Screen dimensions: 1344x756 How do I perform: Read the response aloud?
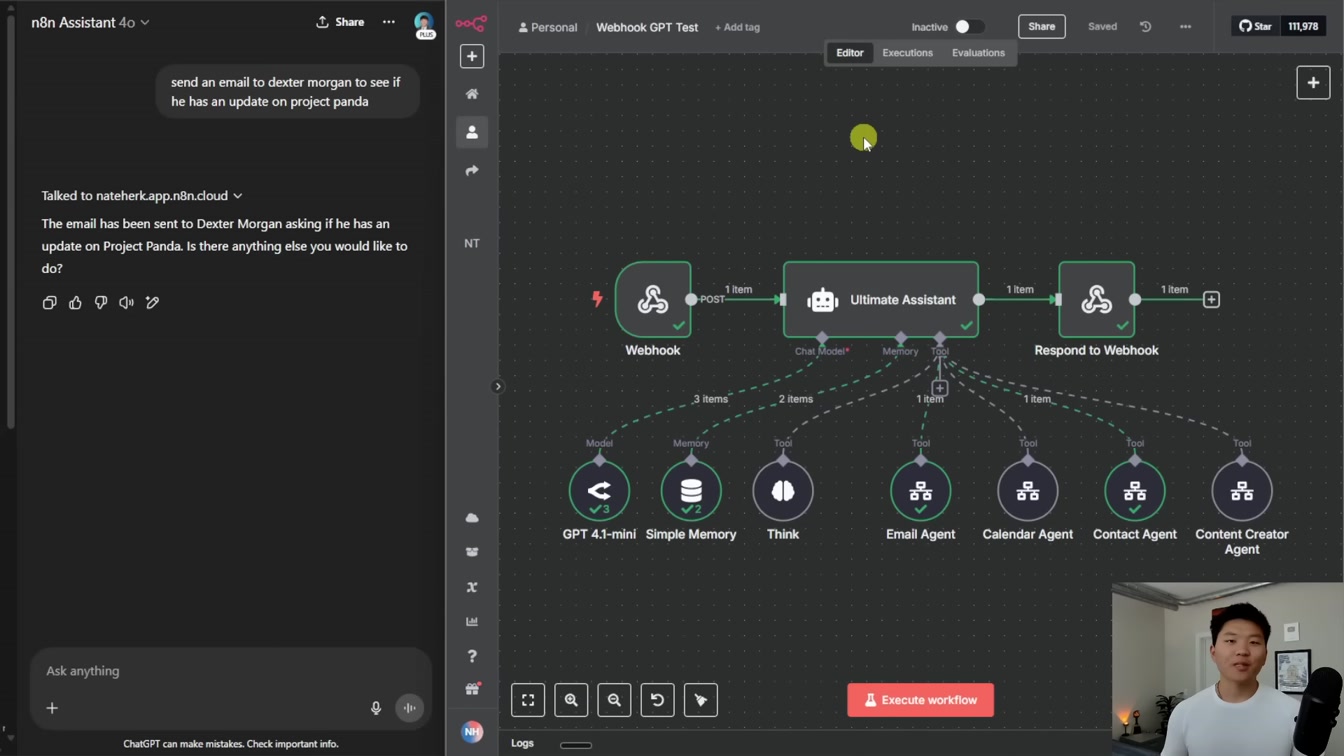(126, 303)
